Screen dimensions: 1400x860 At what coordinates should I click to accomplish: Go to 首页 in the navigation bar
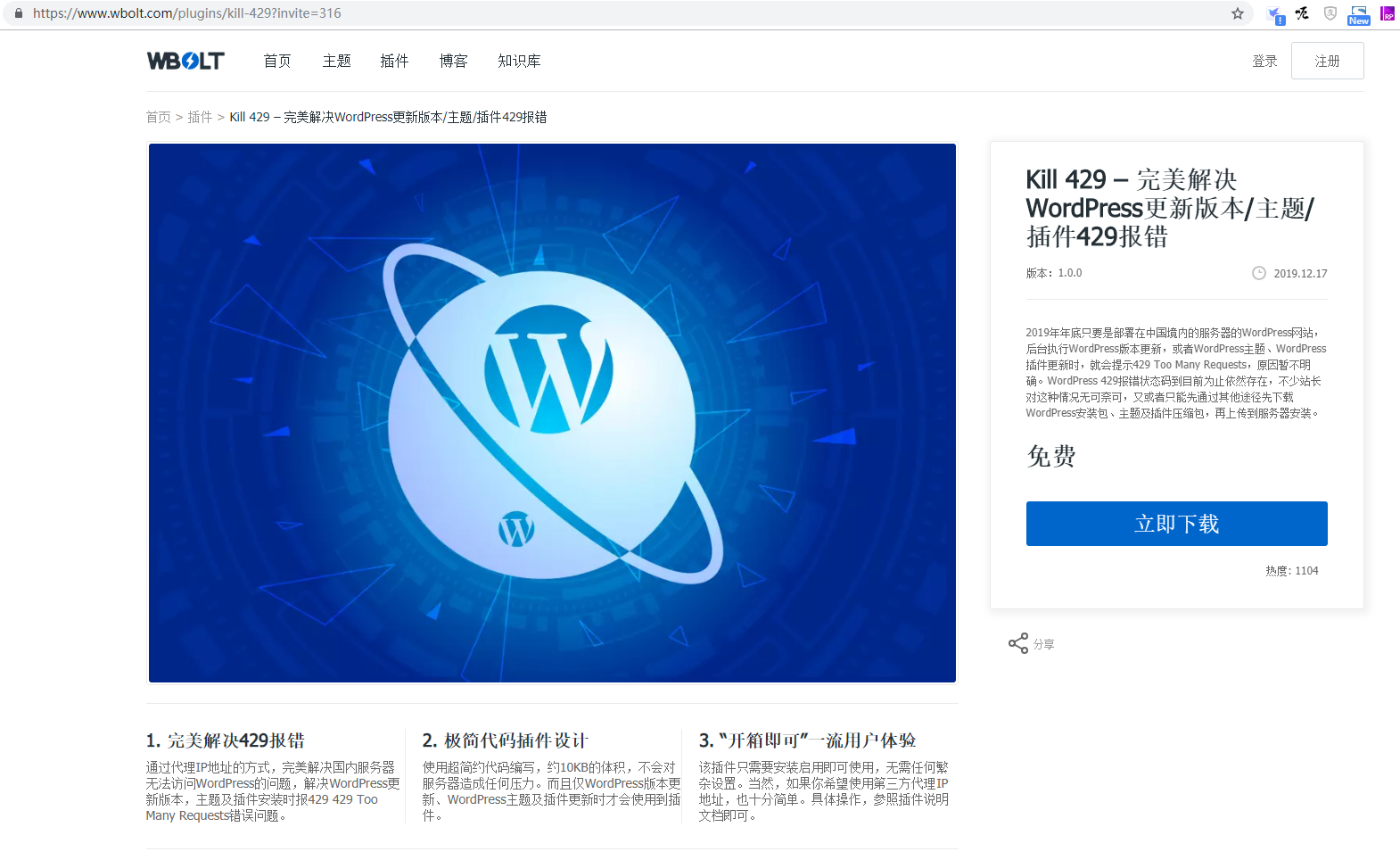click(277, 61)
